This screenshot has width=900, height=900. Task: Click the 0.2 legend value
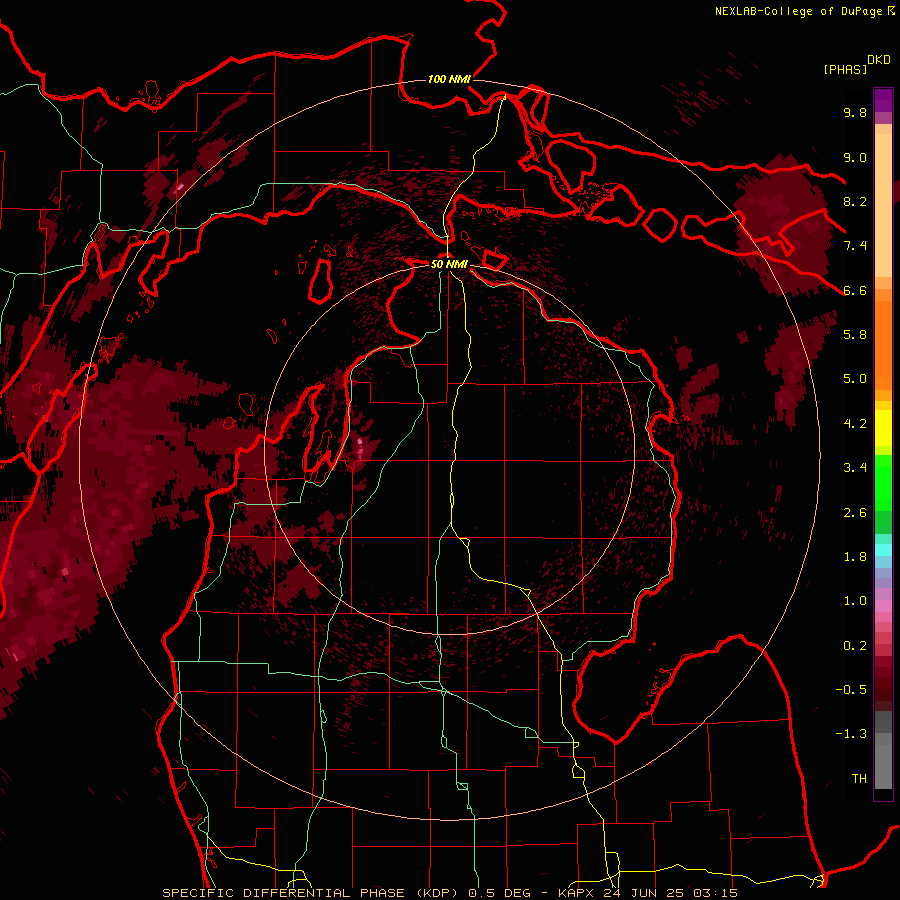[855, 646]
